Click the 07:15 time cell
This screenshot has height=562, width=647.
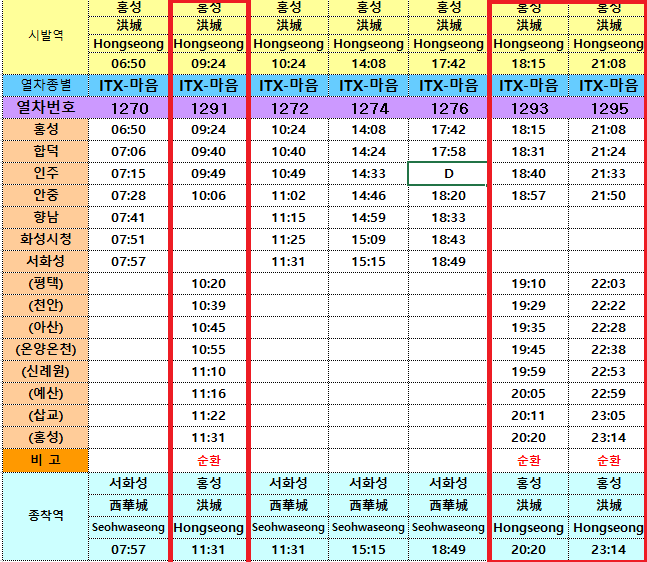pos(129,173)
